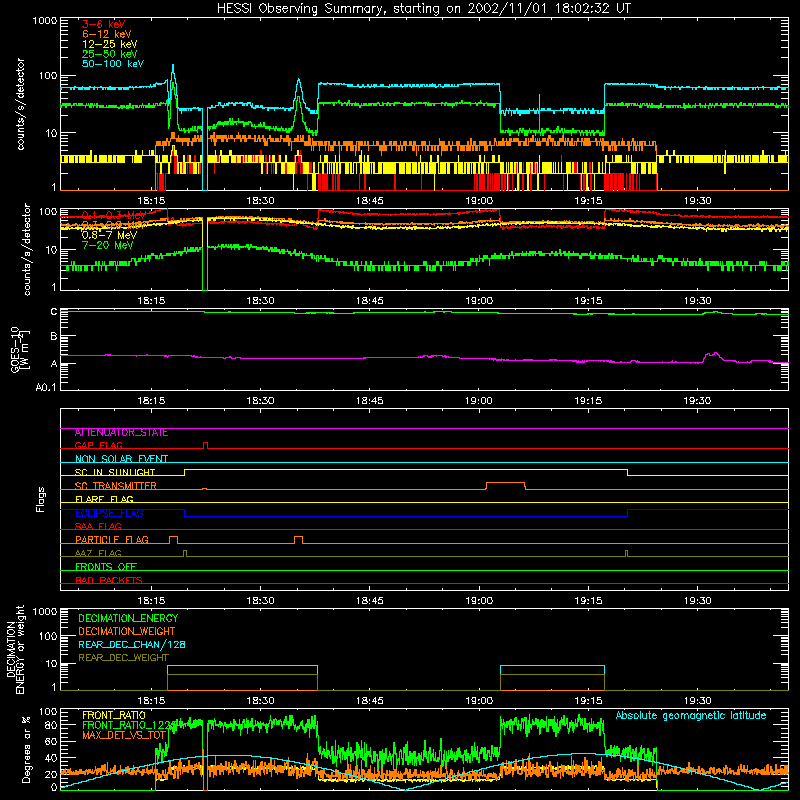800x800 pixels.
Task: Click the 'DECIMATION ENERGY or weight' axis title
Action: [x=15, y=649]
